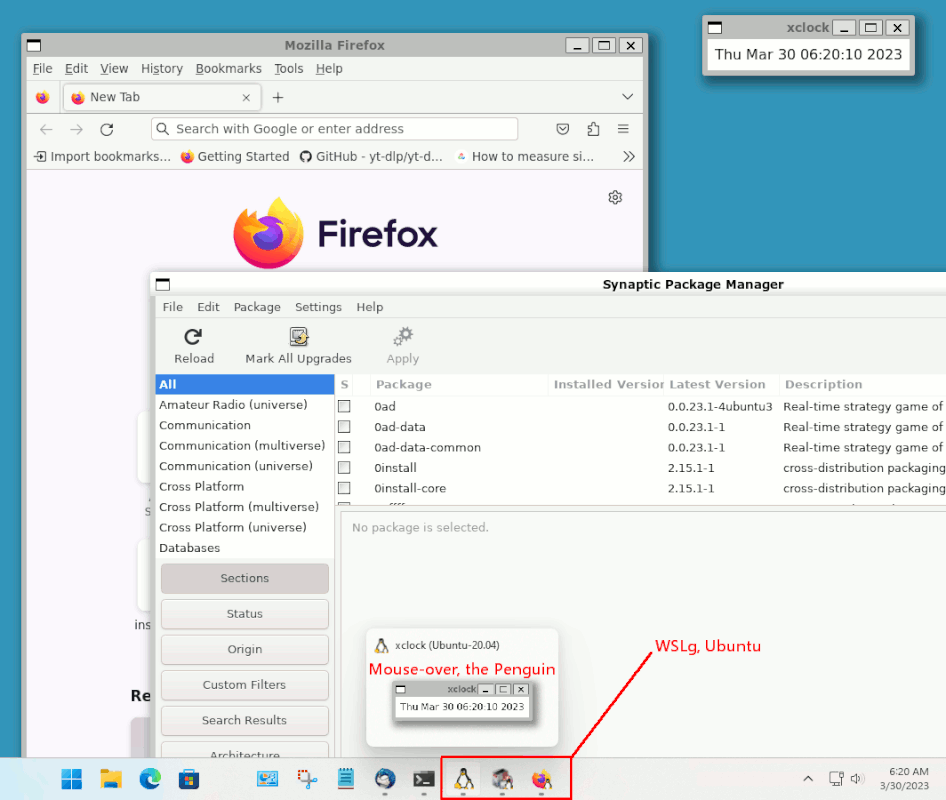Click the xclock preview thumbnail

point(462,703)
